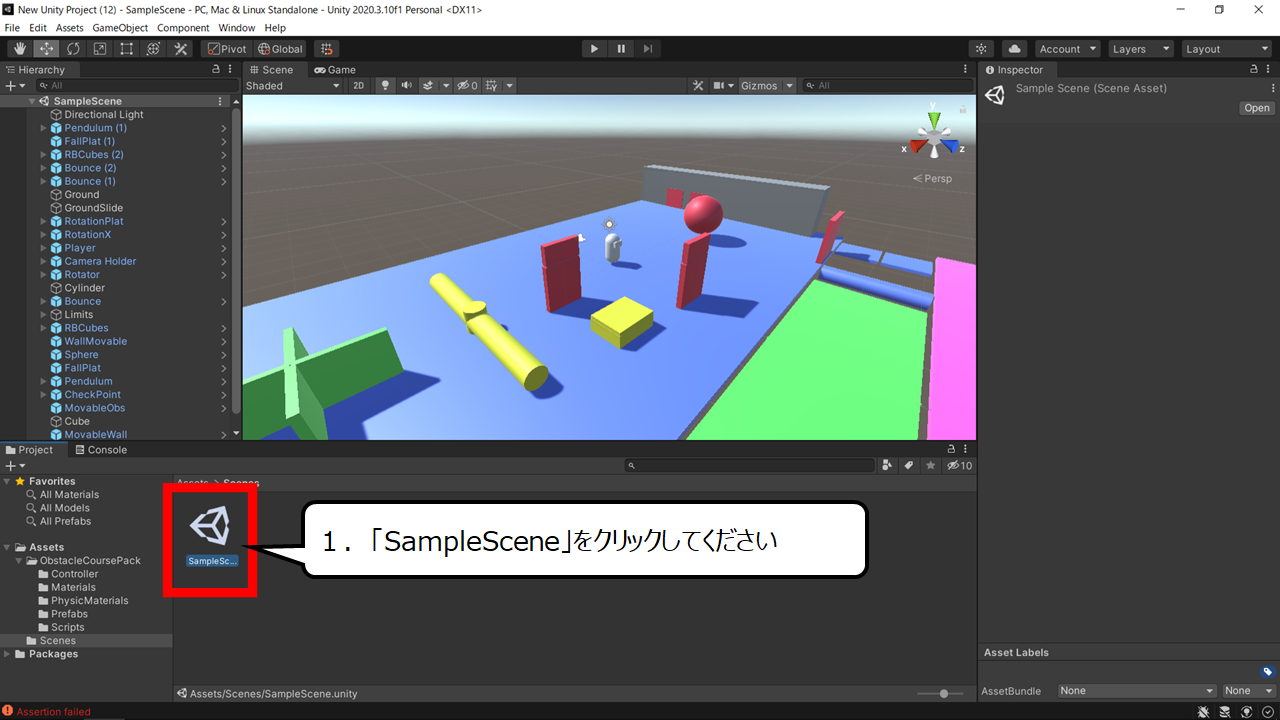The width and height of the screenshot is (1280, 720).
Task: Open the GameObject menu
Action: pos(121,28)
